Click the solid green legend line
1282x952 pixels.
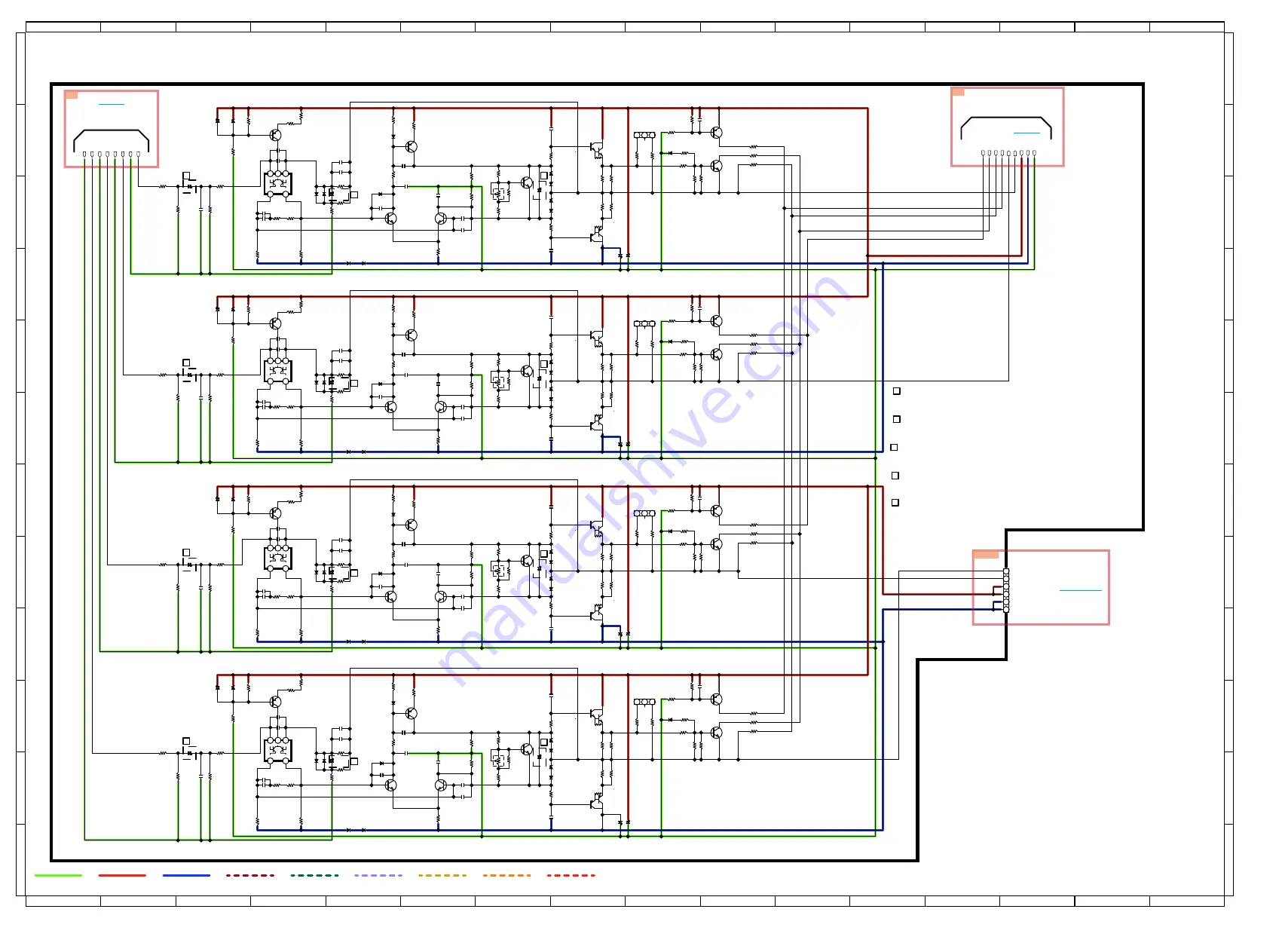[58, 875]
